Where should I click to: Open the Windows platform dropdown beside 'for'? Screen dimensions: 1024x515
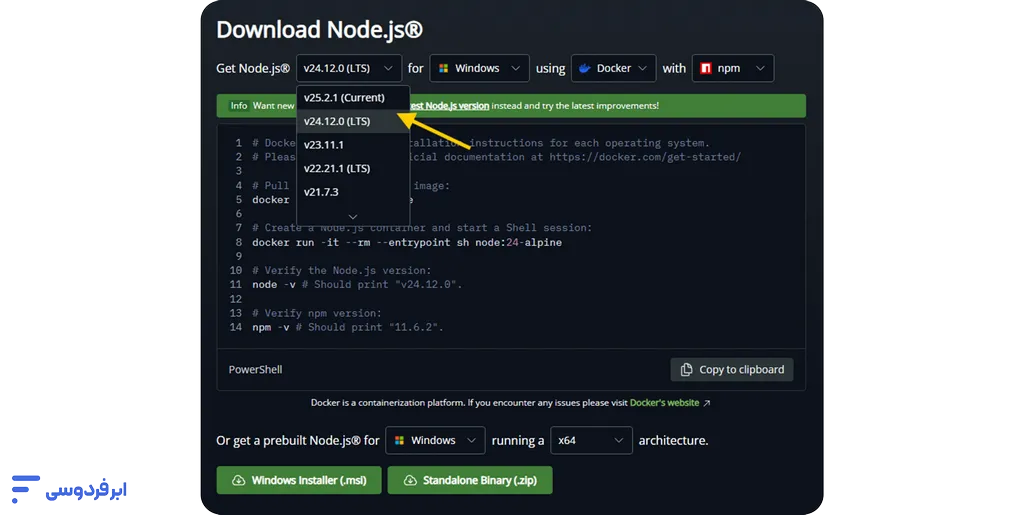(479, 68)
